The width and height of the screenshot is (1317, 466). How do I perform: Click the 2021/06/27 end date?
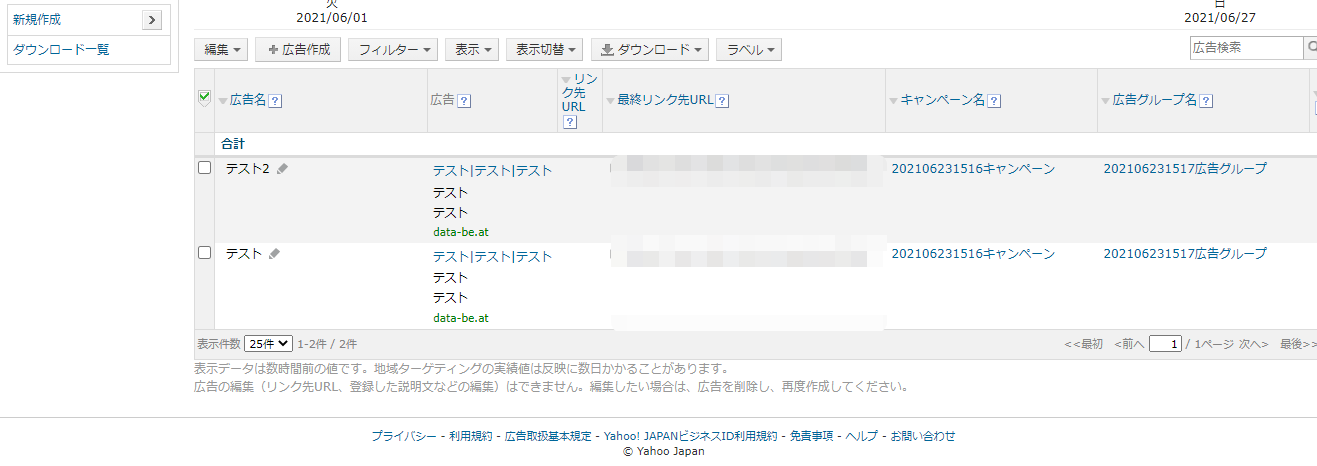(1220, 18)
